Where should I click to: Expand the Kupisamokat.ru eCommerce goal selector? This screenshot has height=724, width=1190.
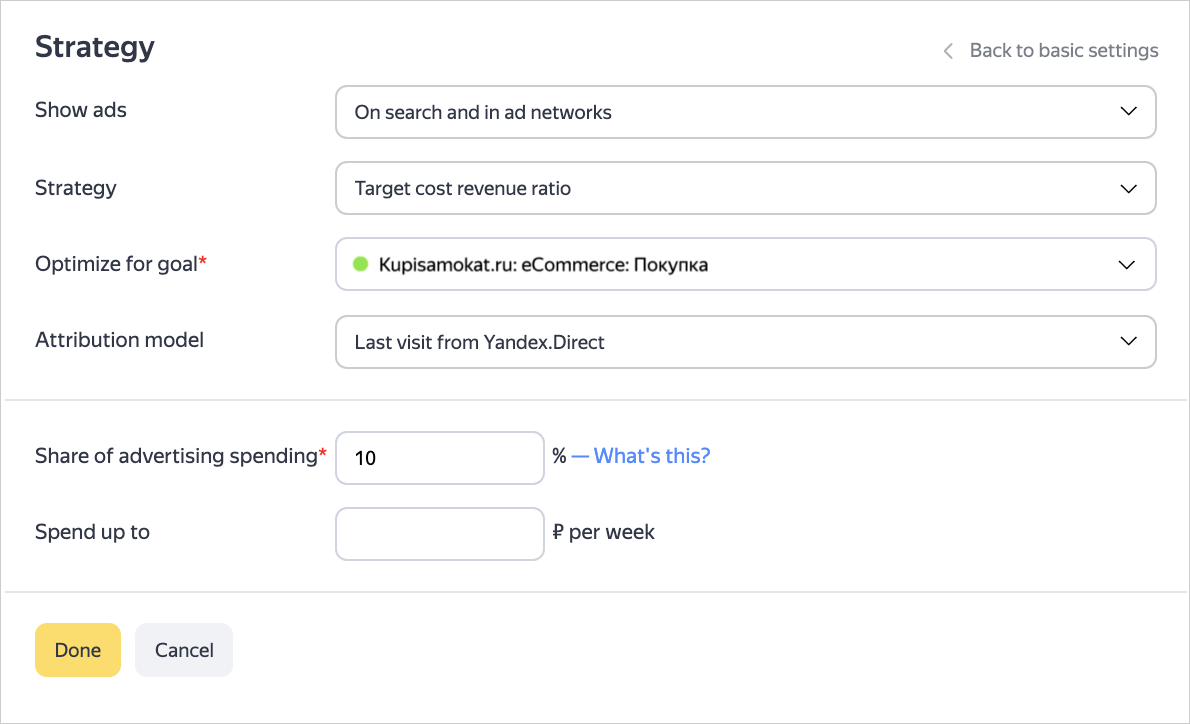pos(745,265)
